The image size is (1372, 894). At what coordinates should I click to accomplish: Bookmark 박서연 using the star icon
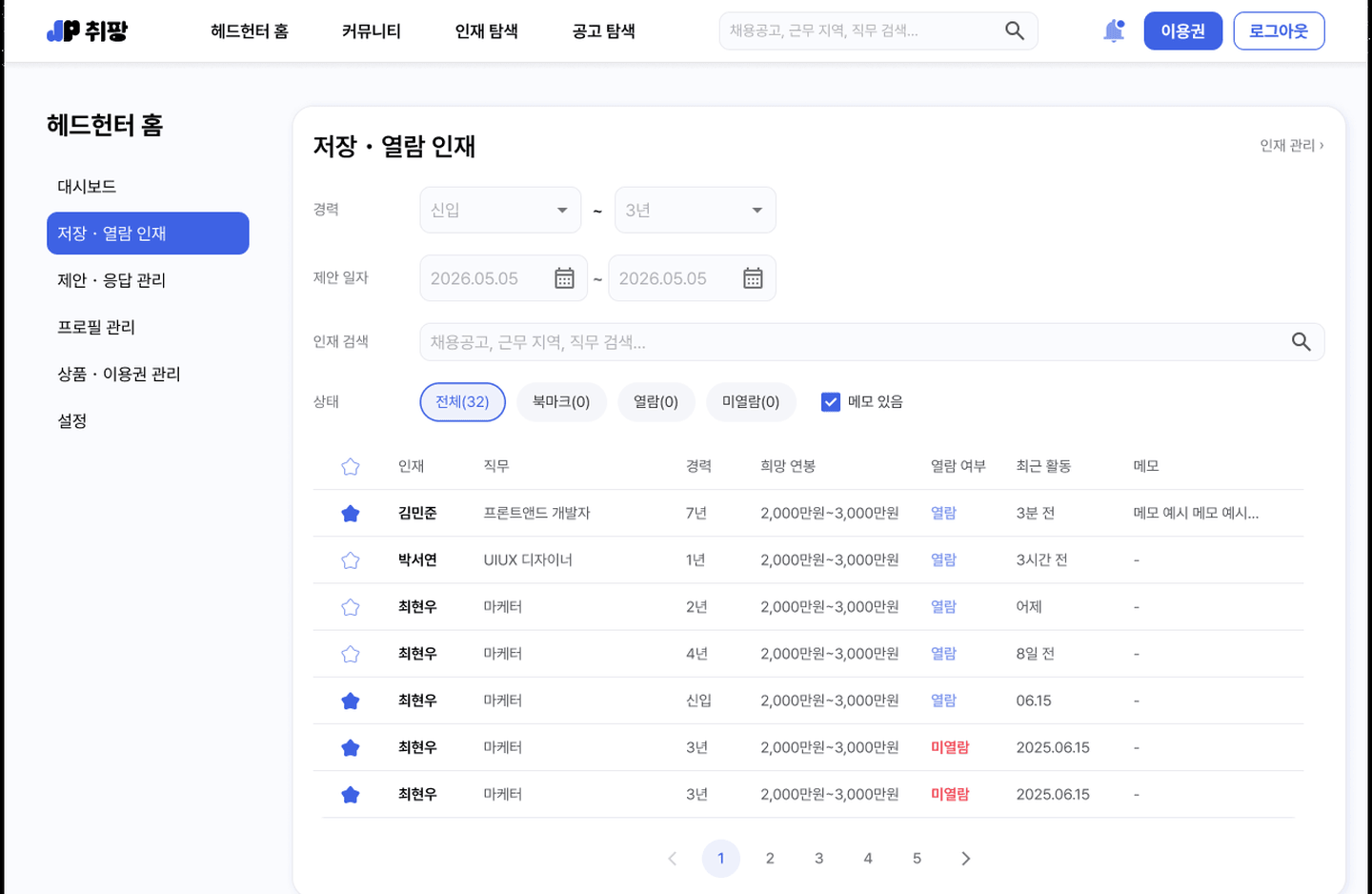351,560
